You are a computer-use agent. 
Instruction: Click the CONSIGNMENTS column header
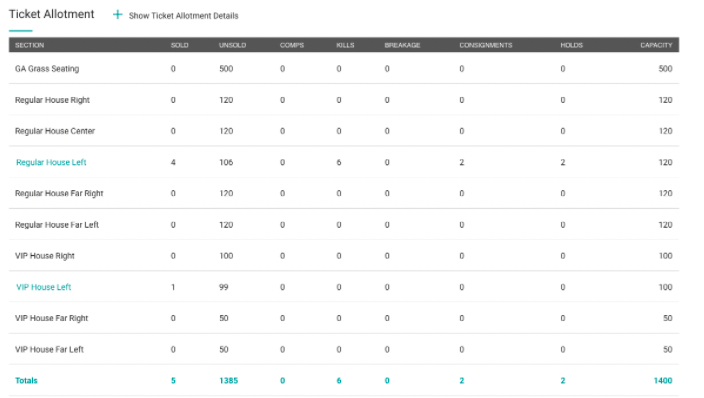tap(486, 45)
